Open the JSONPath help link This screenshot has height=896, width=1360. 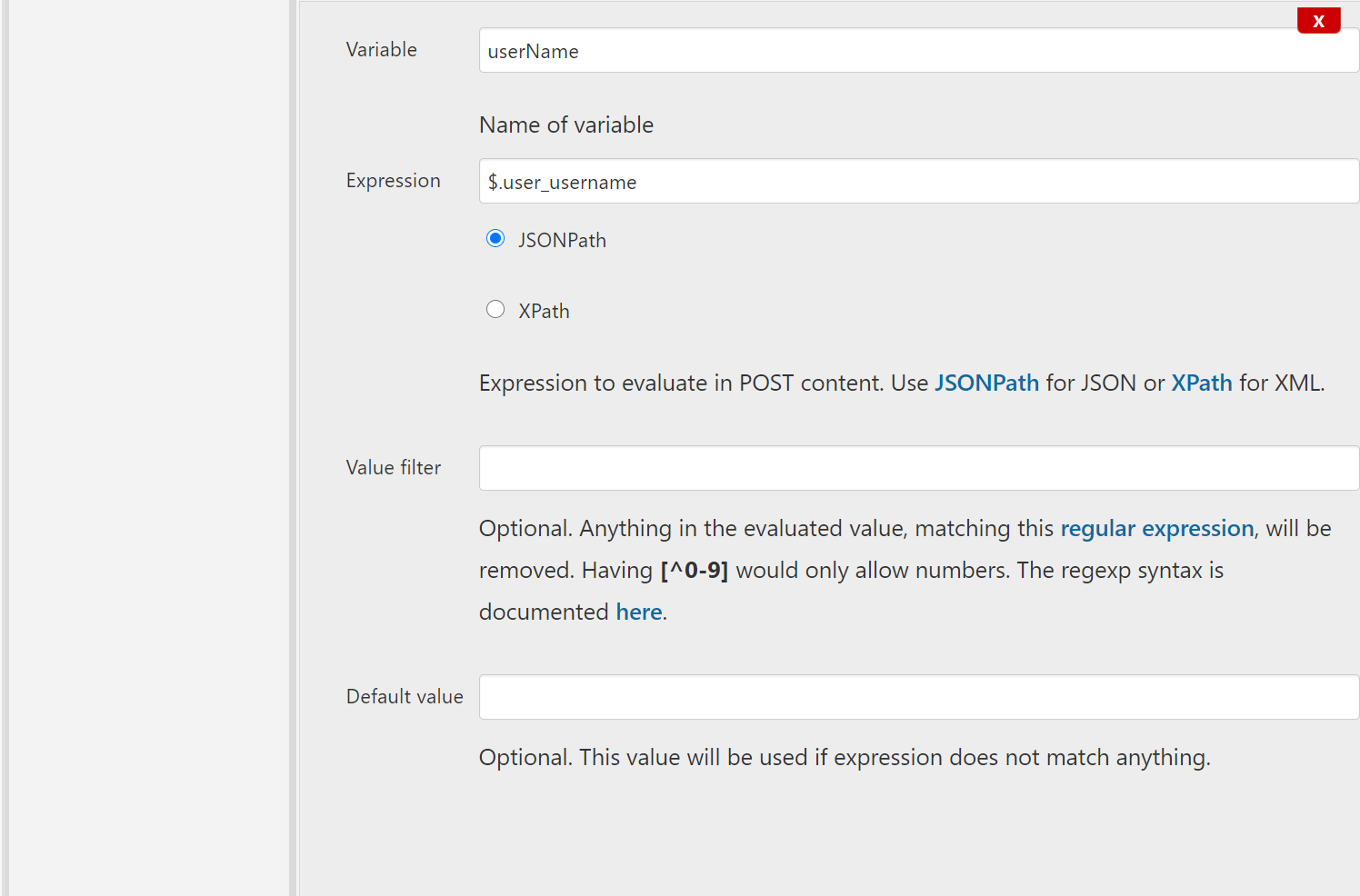pos(986,383)
